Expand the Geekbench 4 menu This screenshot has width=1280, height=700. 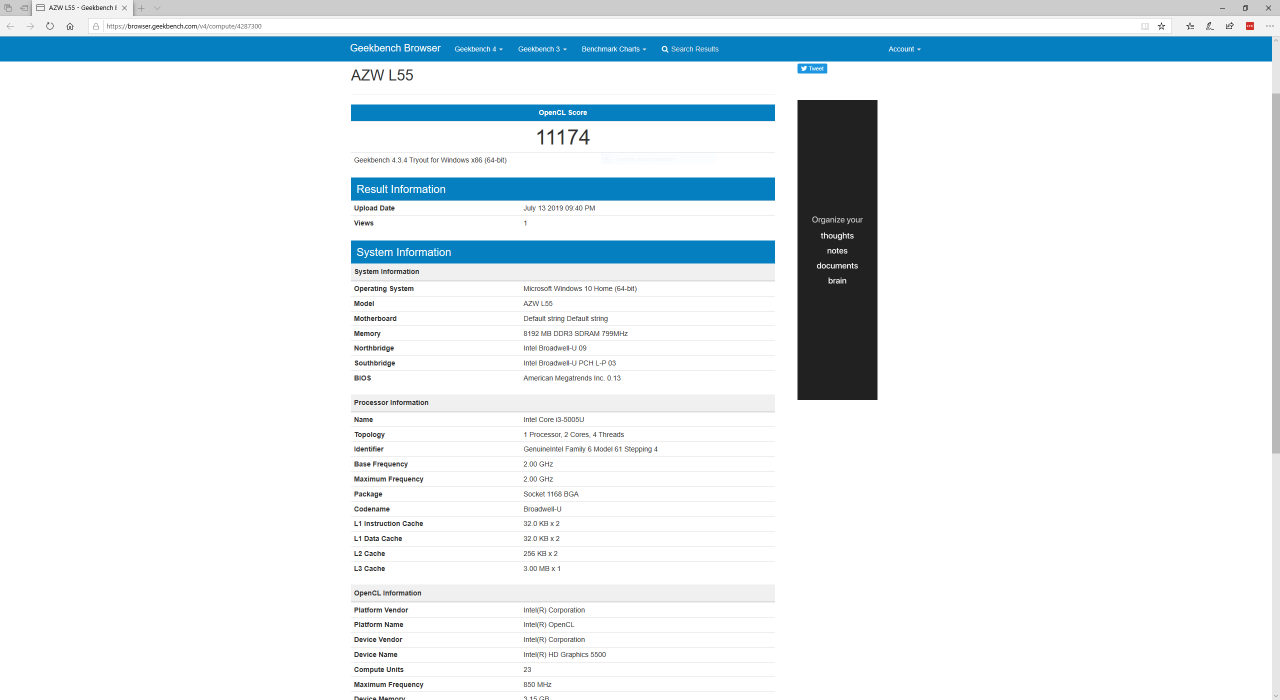point(478,49)
